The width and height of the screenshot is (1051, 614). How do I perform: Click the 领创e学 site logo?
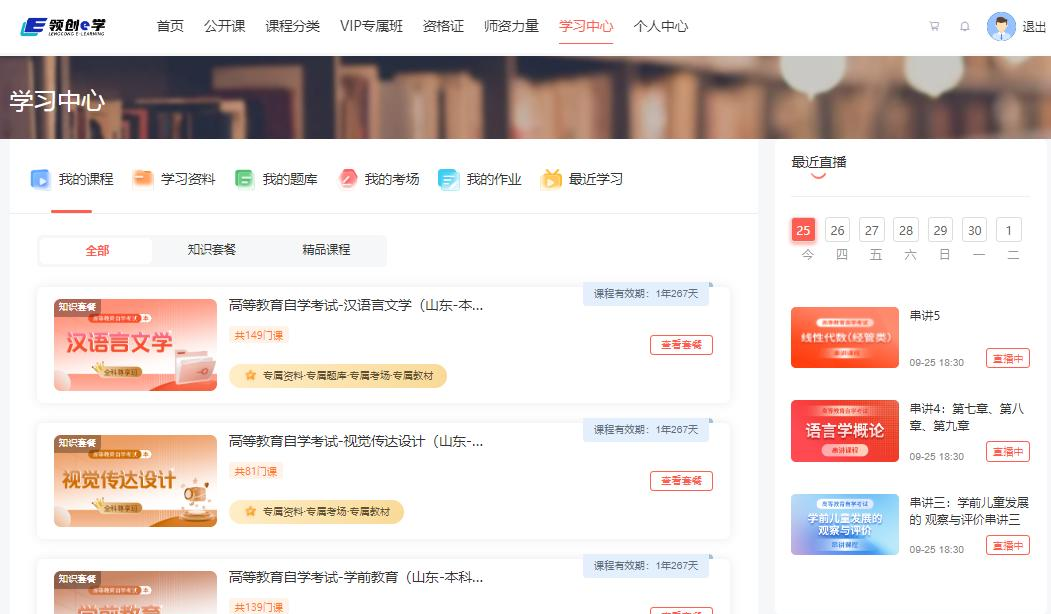point(60,27)
